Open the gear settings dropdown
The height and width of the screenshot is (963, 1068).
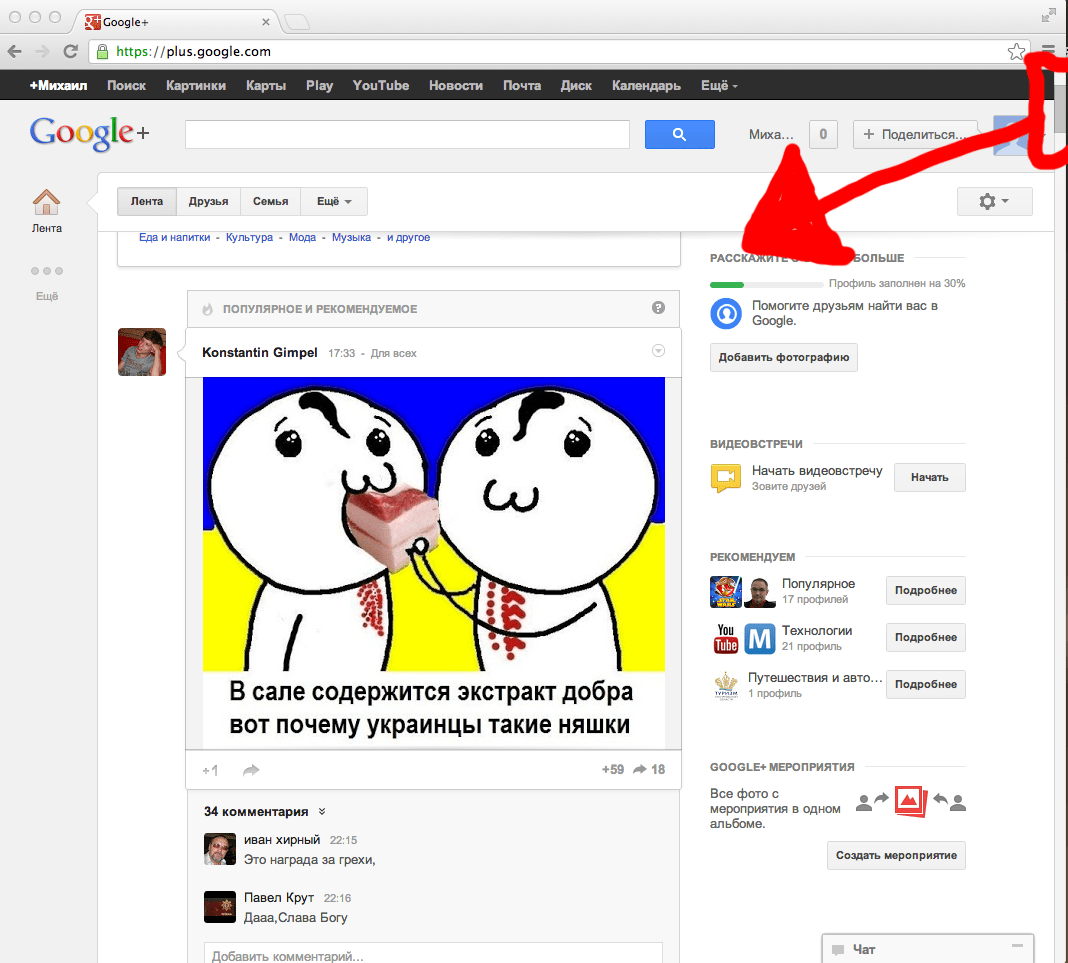(994, 201)
